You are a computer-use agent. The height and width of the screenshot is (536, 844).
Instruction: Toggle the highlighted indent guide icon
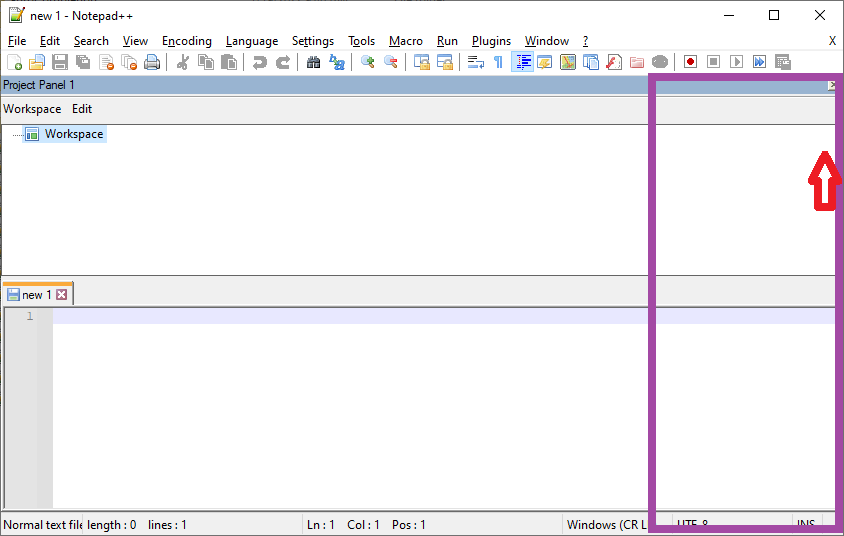[522, 62]
